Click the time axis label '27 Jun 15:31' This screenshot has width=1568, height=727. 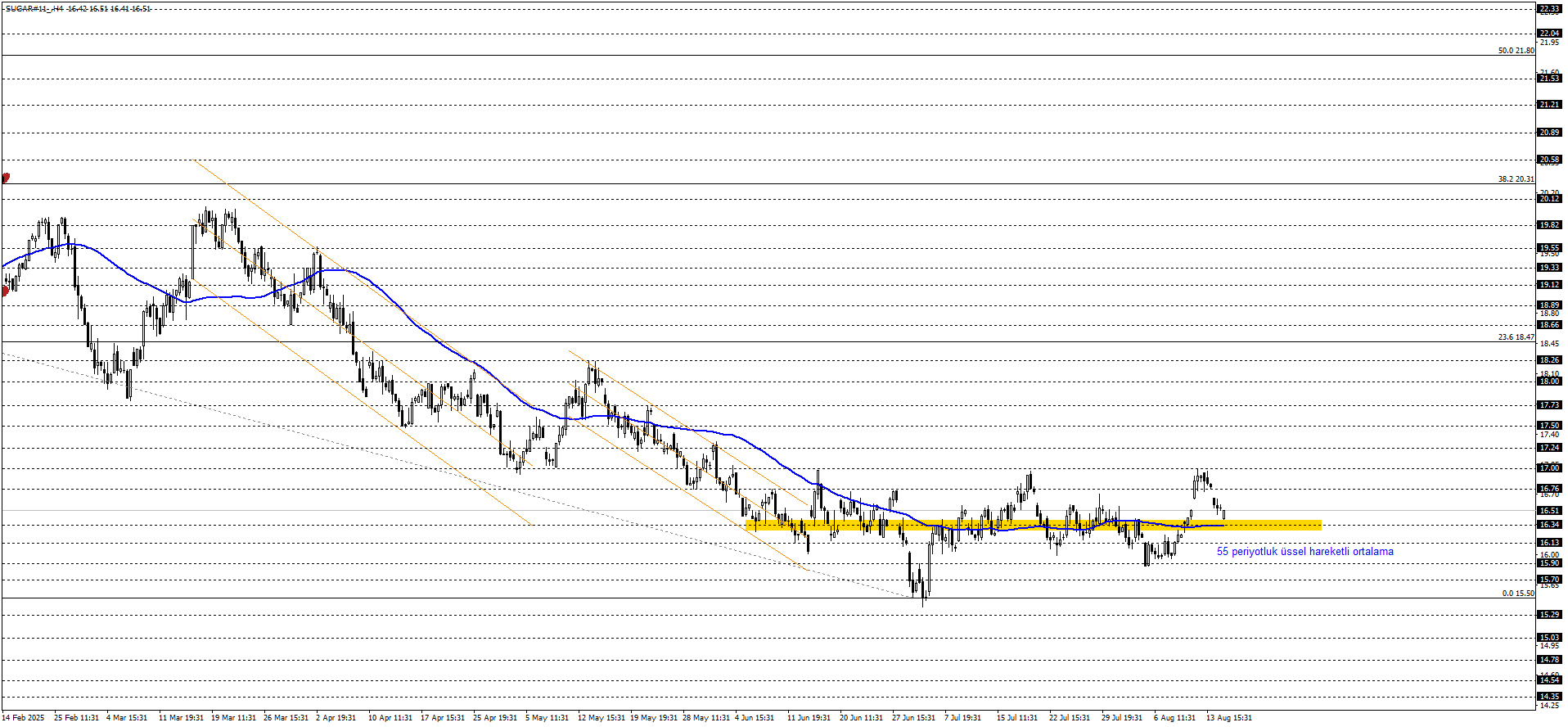pyautogui.click(x=914, y=718)
